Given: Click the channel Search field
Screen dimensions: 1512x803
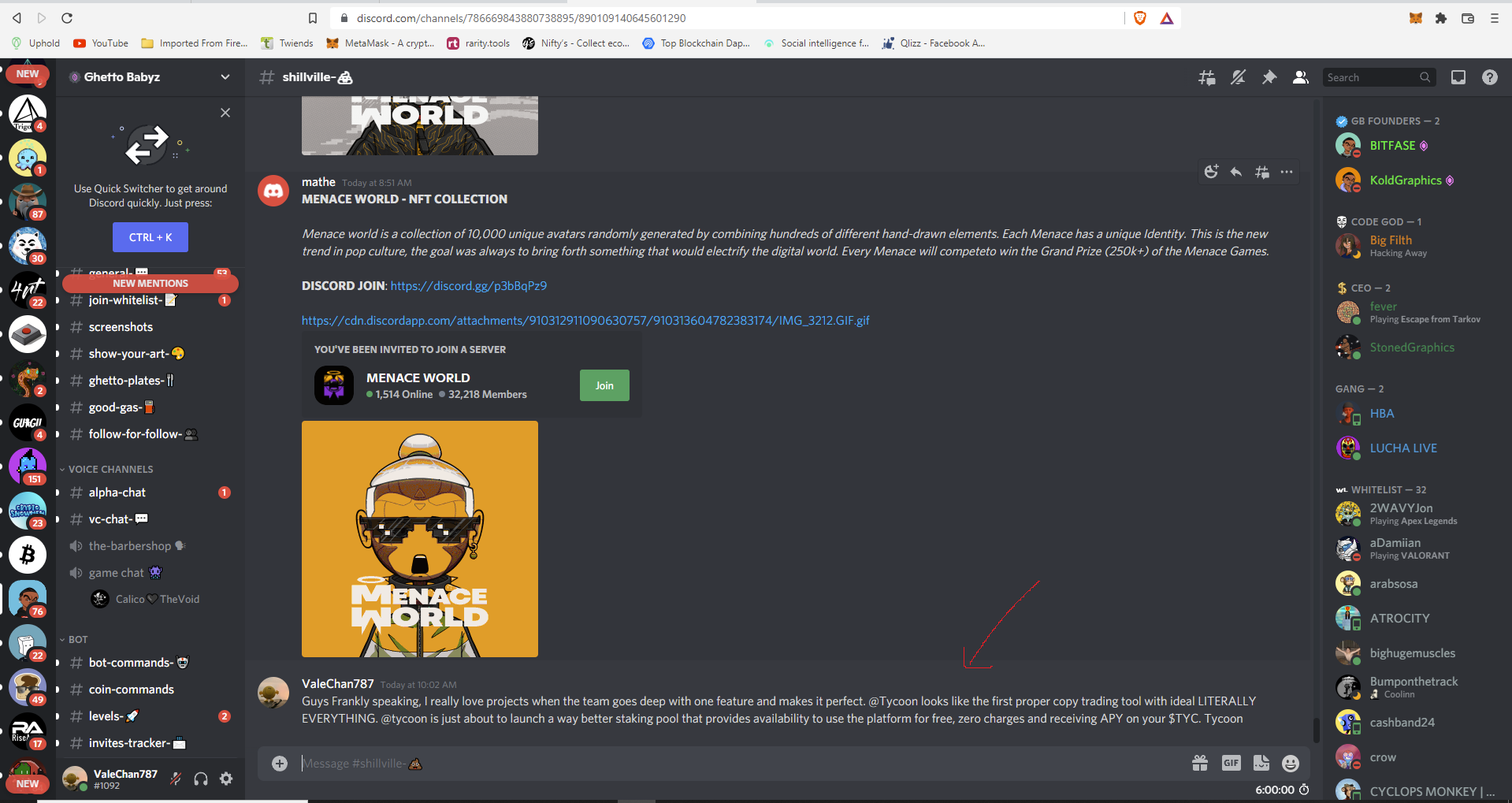Looking at the screenshot, I should 1379,77.
